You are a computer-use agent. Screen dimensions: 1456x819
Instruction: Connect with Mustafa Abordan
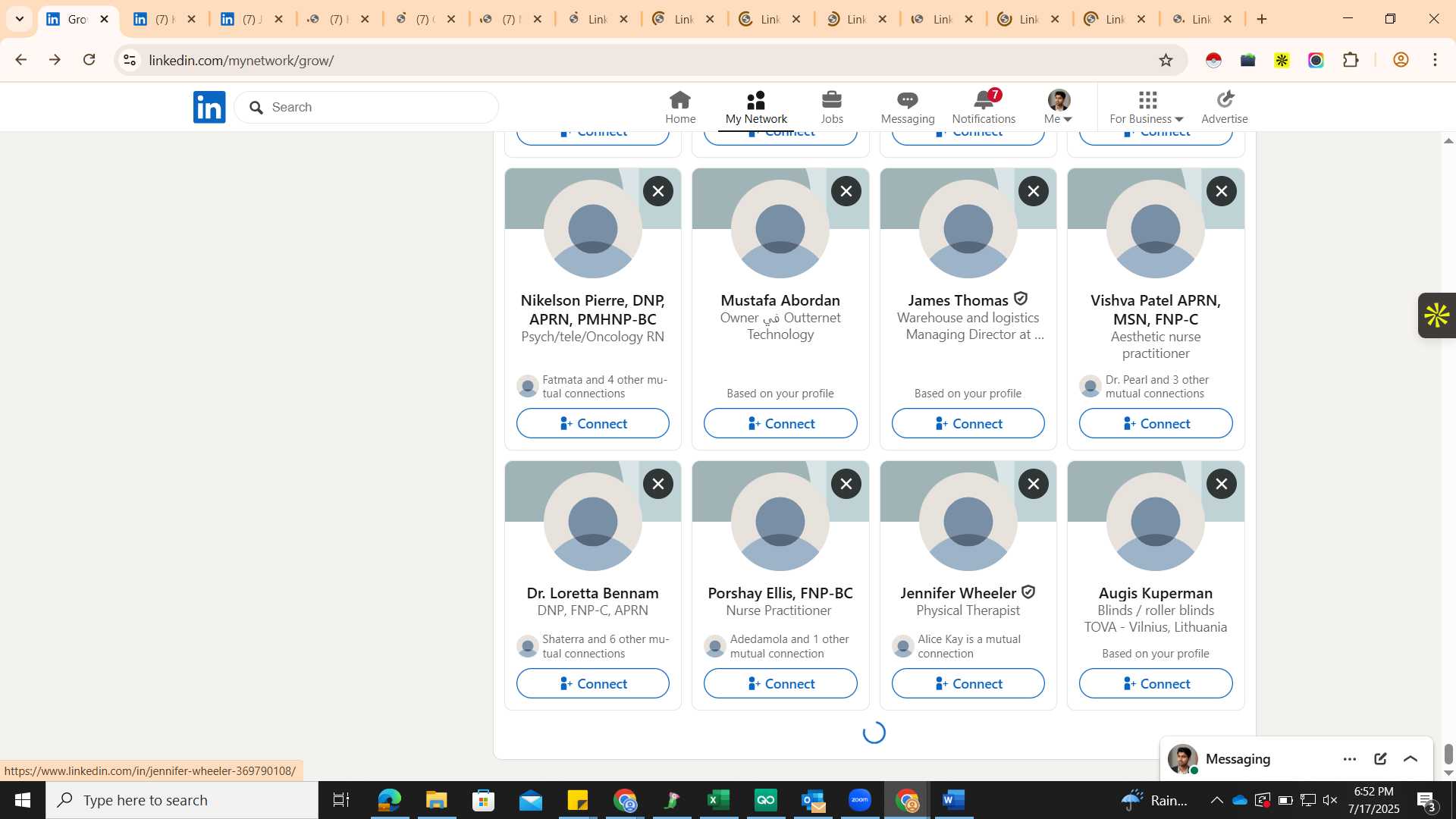(780, 423)
